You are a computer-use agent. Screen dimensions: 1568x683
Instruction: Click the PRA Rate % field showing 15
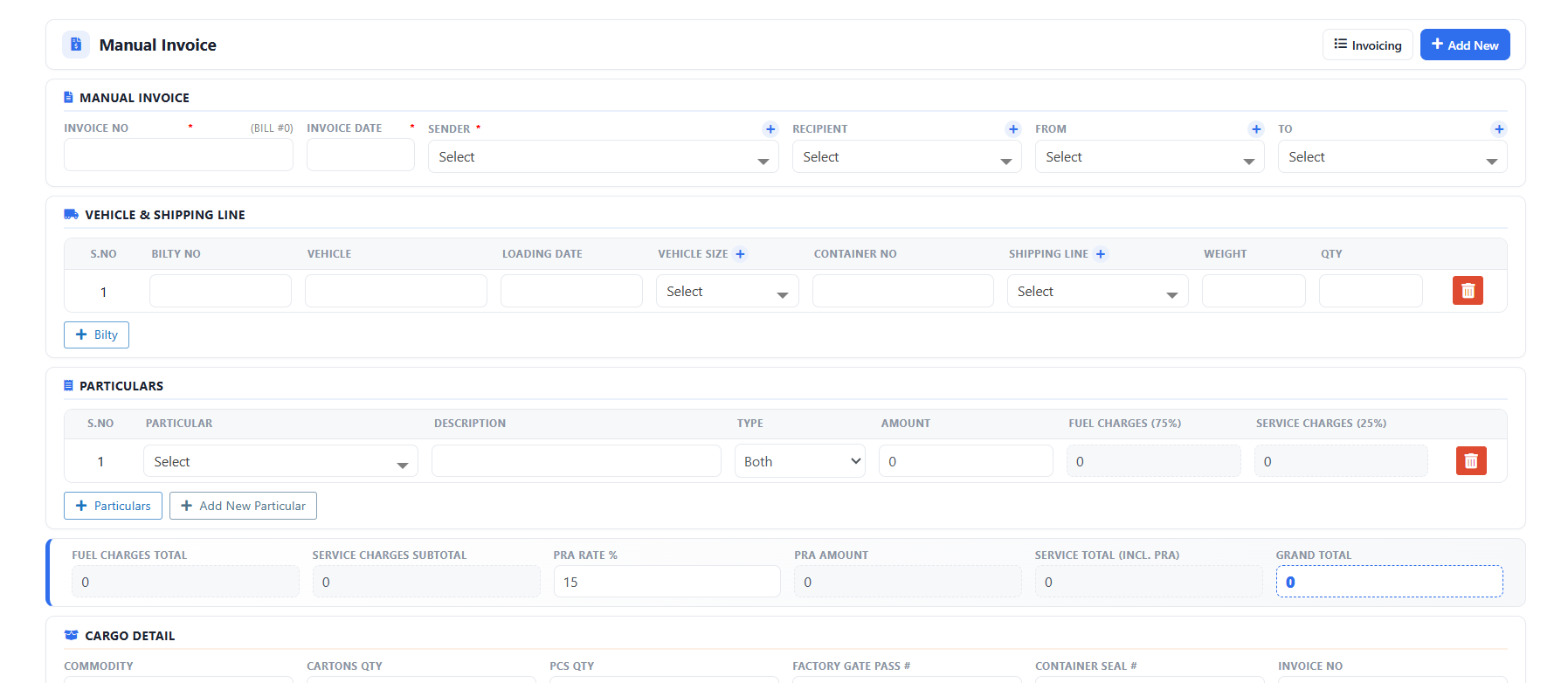click(x=667, y=582)
